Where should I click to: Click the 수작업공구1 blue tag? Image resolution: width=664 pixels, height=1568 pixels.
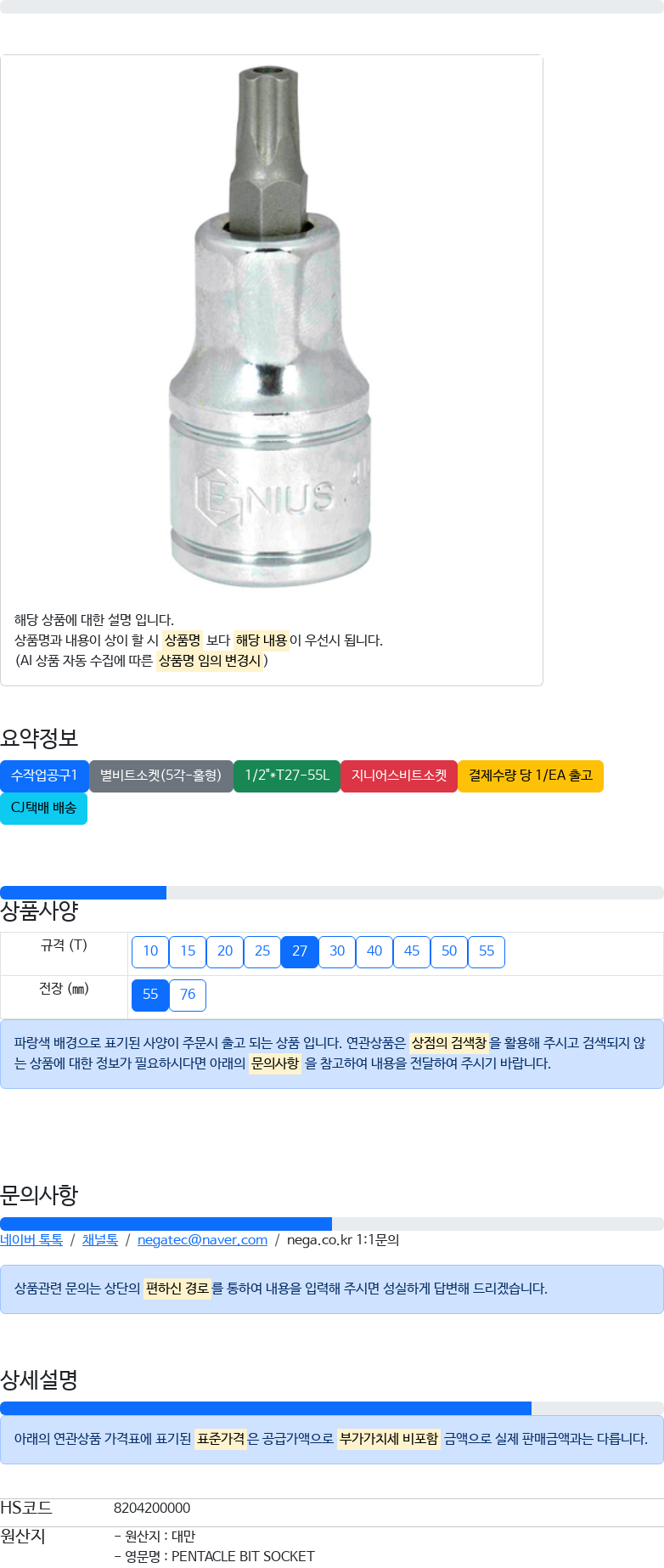pos(44,776)
